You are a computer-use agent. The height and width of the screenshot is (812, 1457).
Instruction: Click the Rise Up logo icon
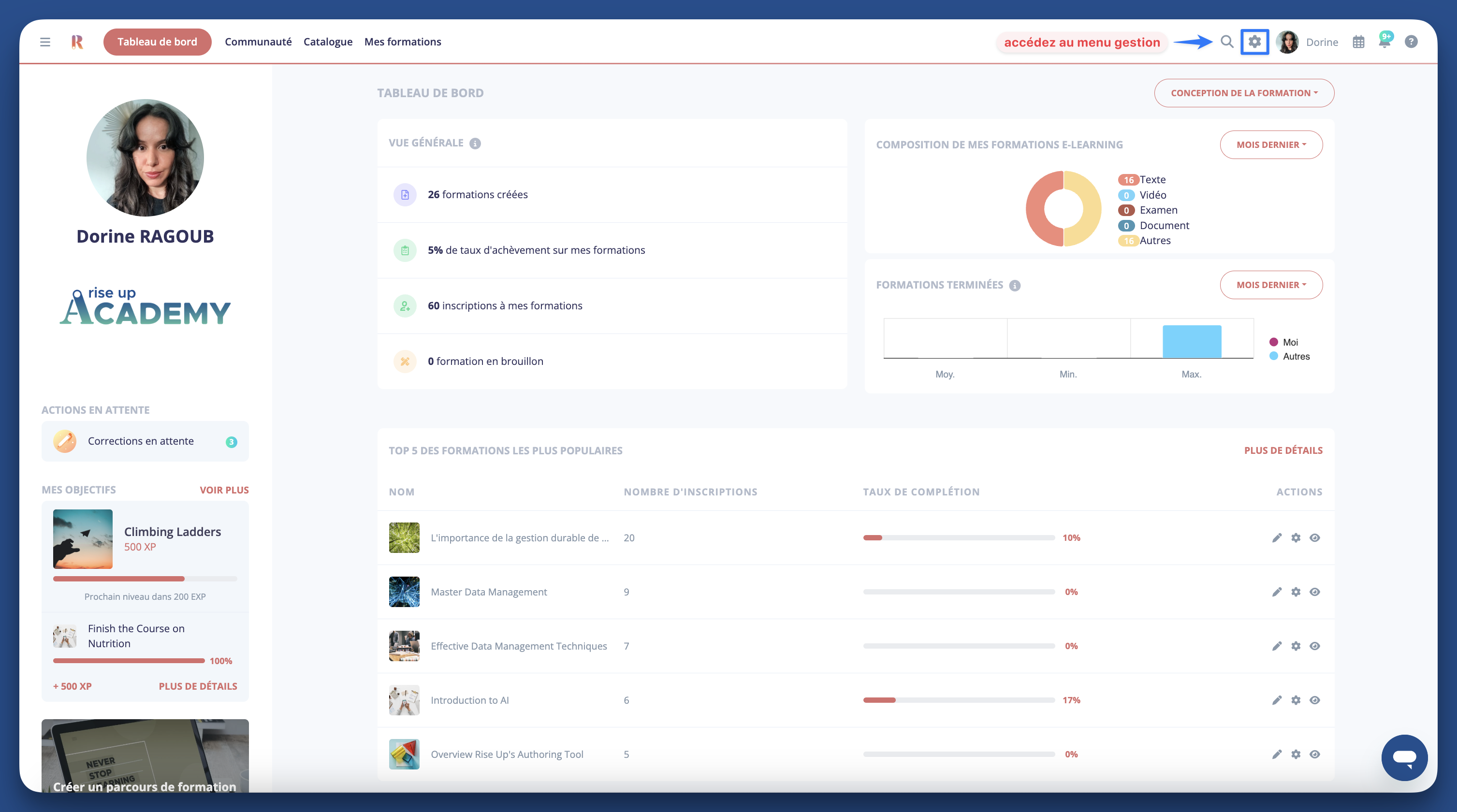pos(77,42)
